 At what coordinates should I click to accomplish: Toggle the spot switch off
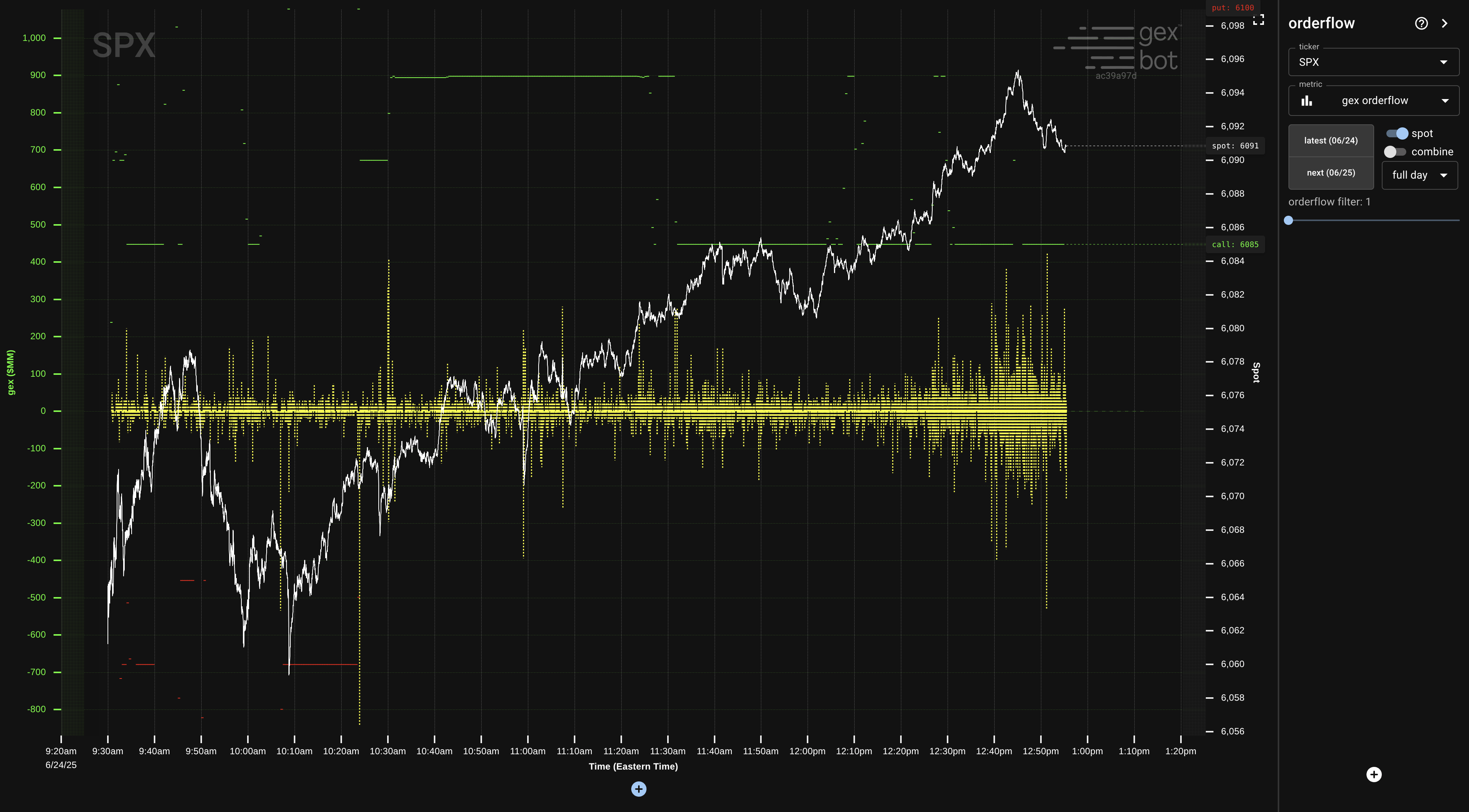pos(1397,133)
